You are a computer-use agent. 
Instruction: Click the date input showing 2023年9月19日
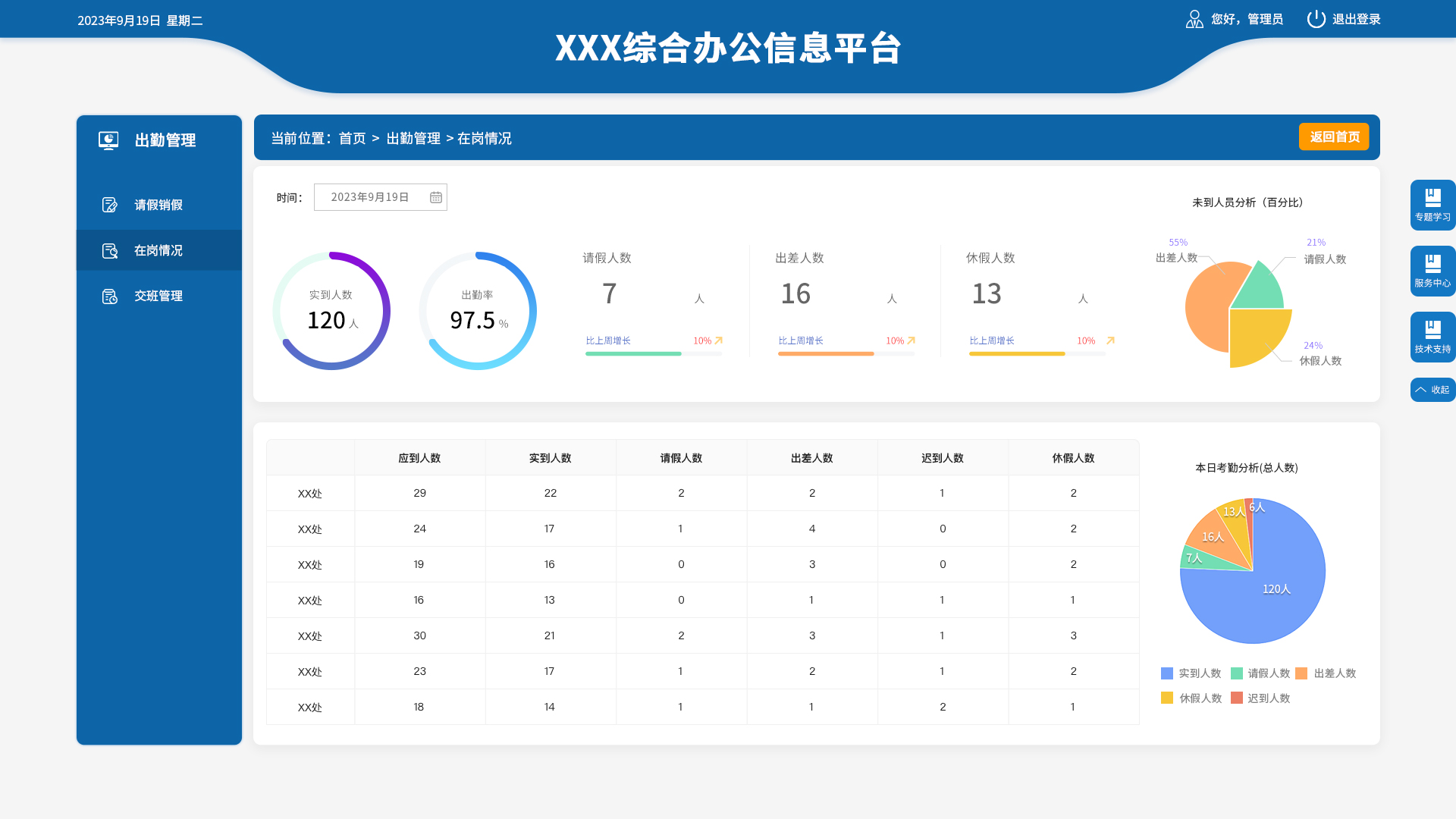(381, 197)
